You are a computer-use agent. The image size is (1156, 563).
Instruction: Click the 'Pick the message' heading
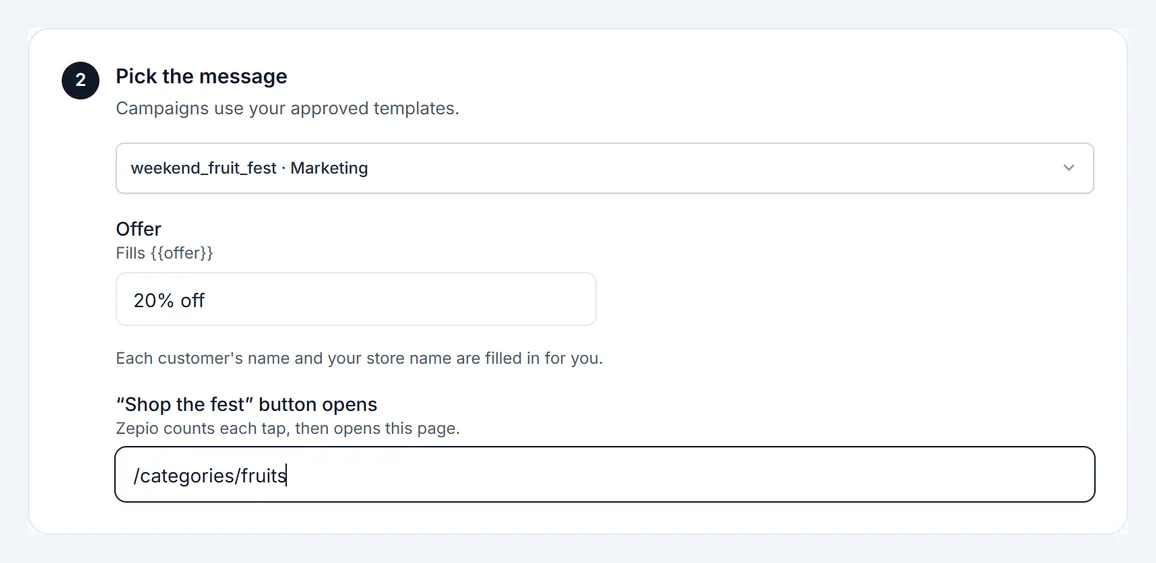point(201,76)
